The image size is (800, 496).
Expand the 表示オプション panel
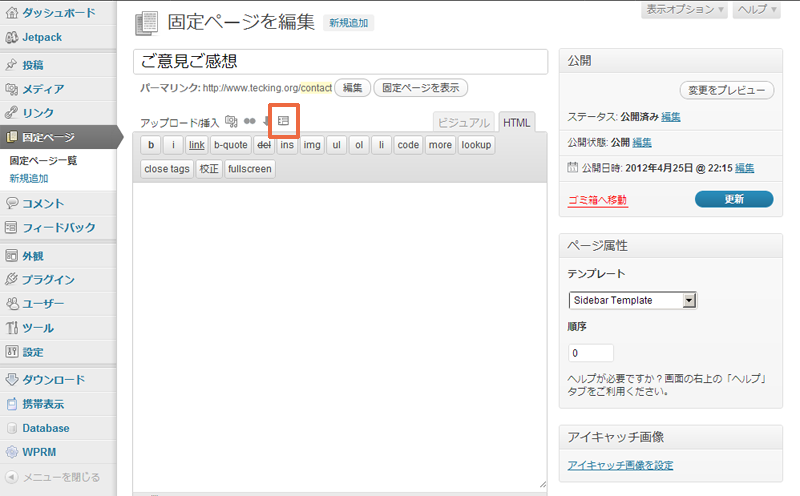684,10
